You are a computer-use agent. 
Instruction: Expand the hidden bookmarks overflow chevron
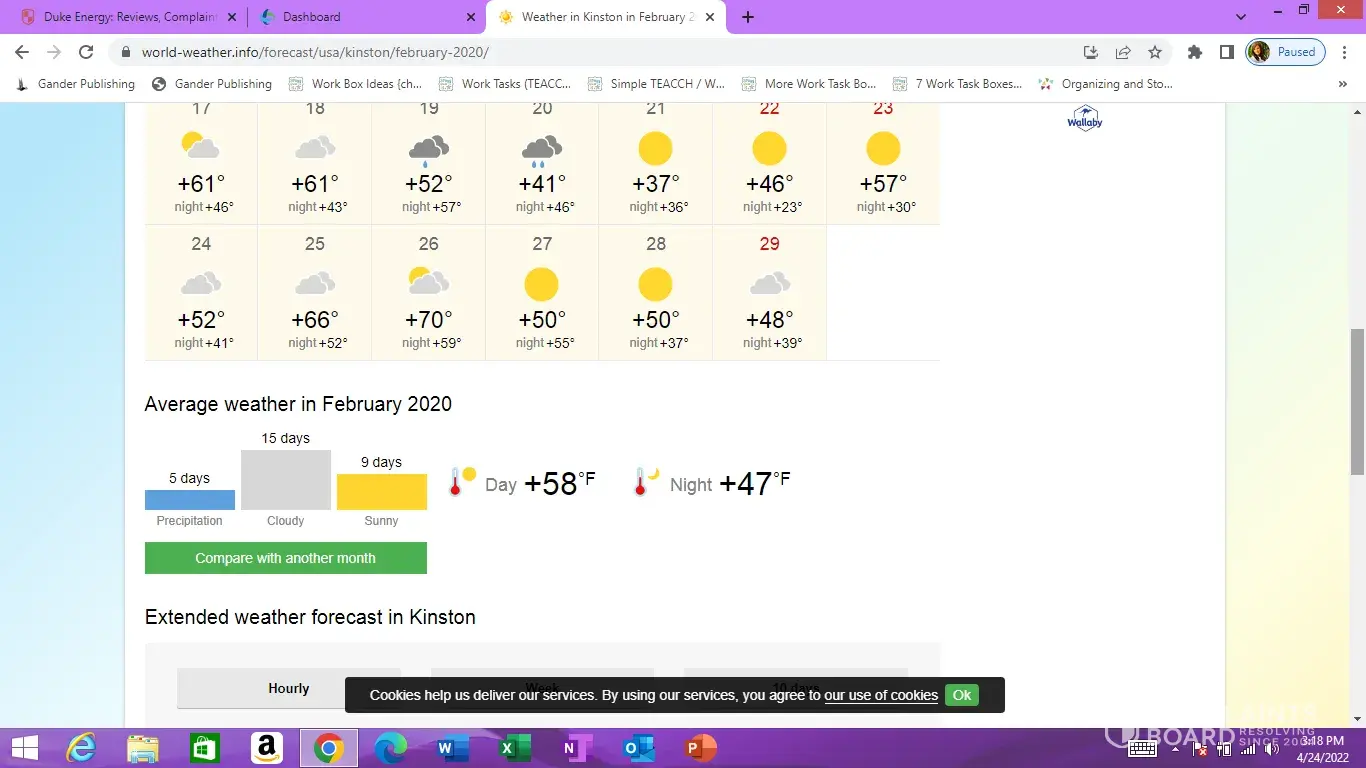pos(1342,84)
